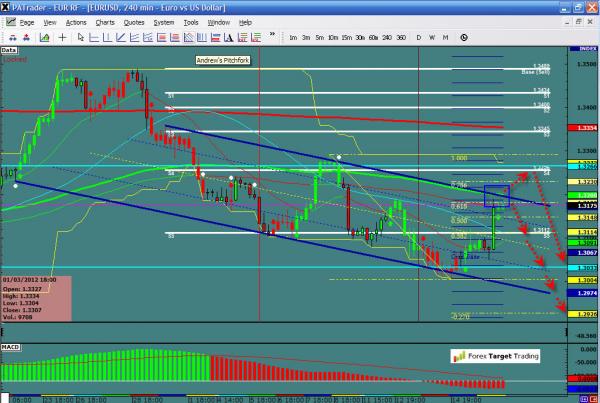
Task: Switch chart to daily D timeframe
Action: click(418, 37)
